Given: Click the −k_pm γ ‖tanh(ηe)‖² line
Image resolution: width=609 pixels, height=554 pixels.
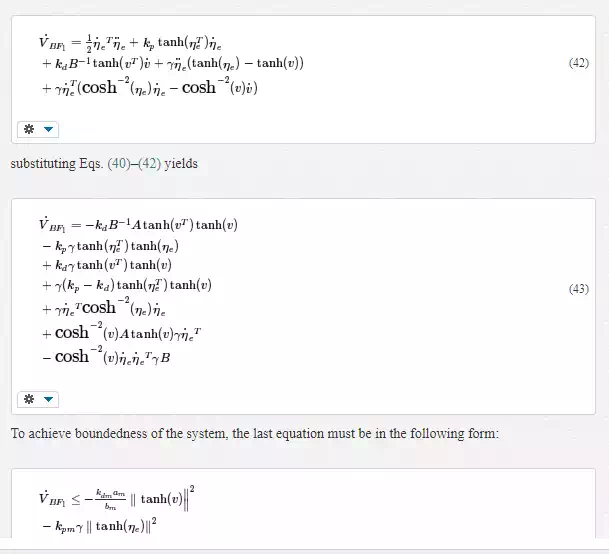Looking at the screenshot, I should click(x=99, y=526).
